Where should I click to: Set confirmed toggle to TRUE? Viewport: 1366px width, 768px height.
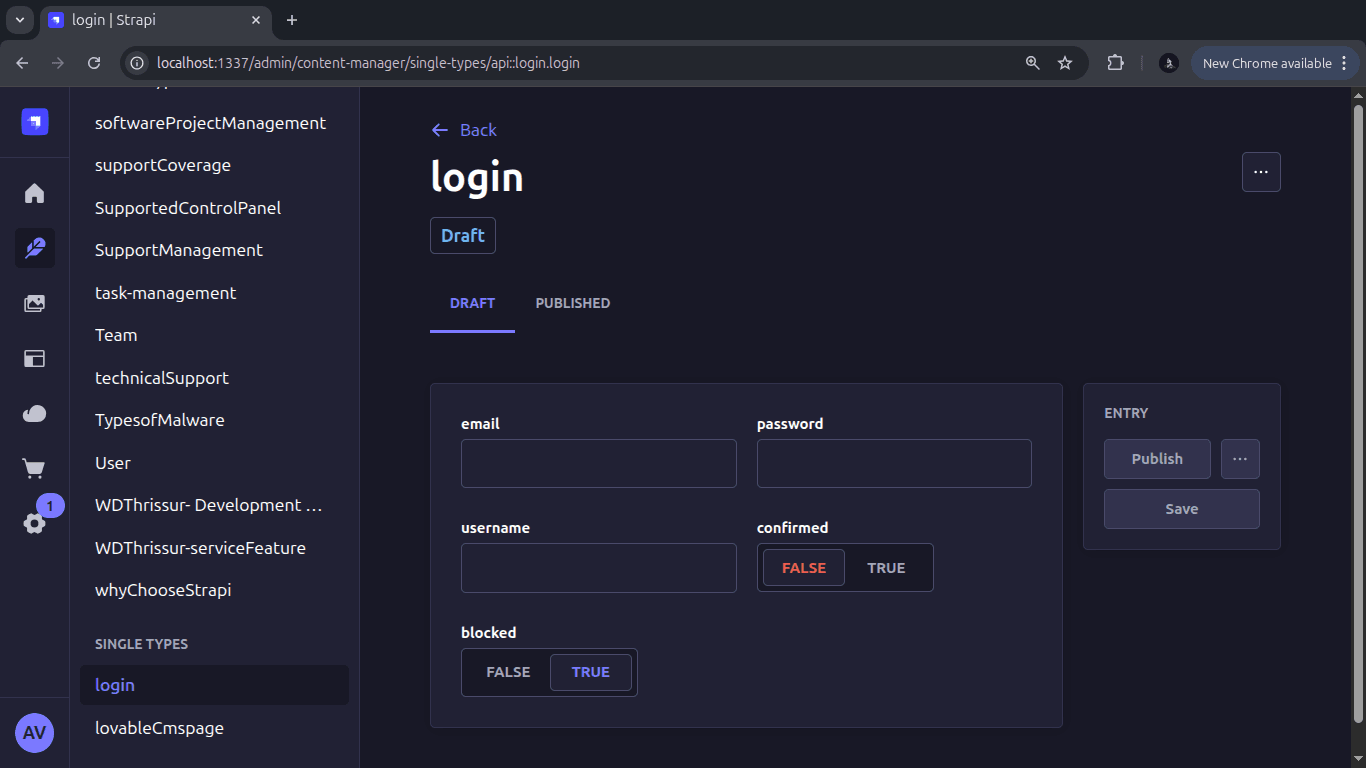click(x=886, y=568)
